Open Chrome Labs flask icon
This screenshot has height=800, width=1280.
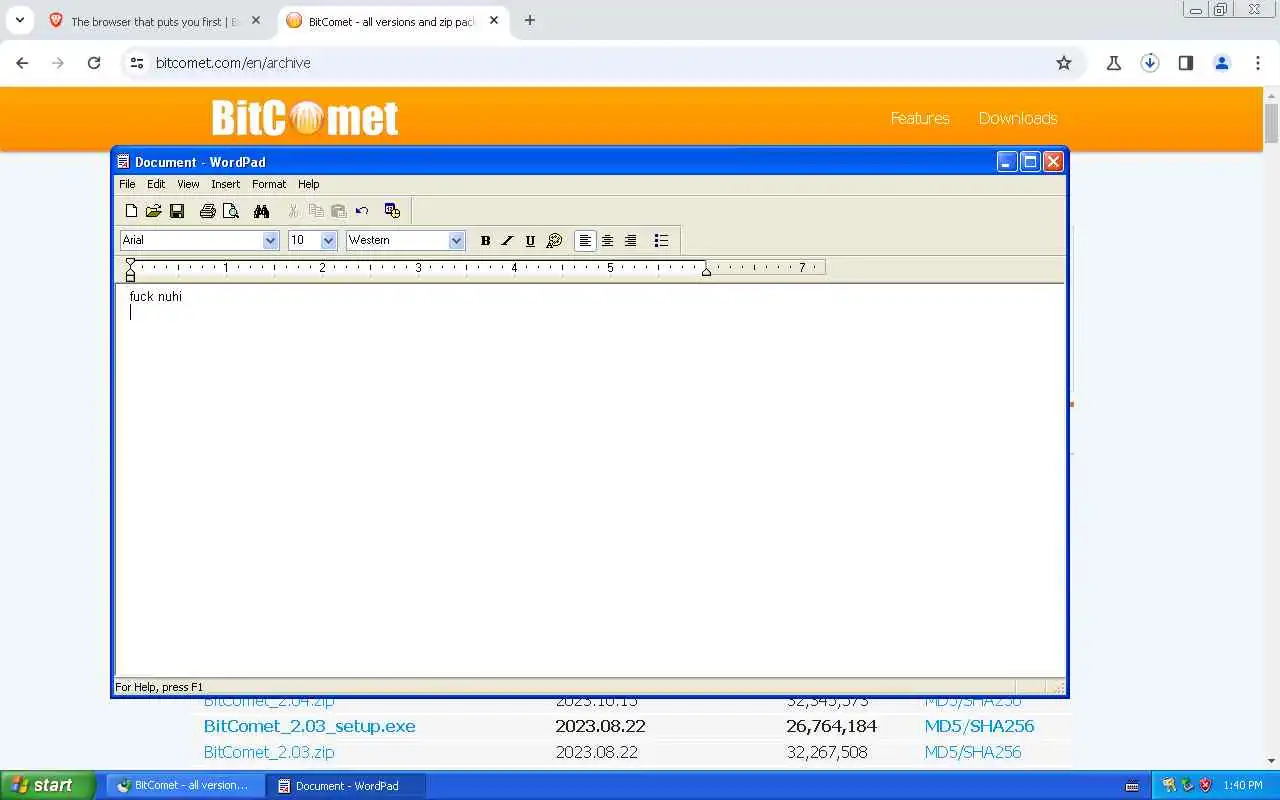click(x=1114, y=63)
